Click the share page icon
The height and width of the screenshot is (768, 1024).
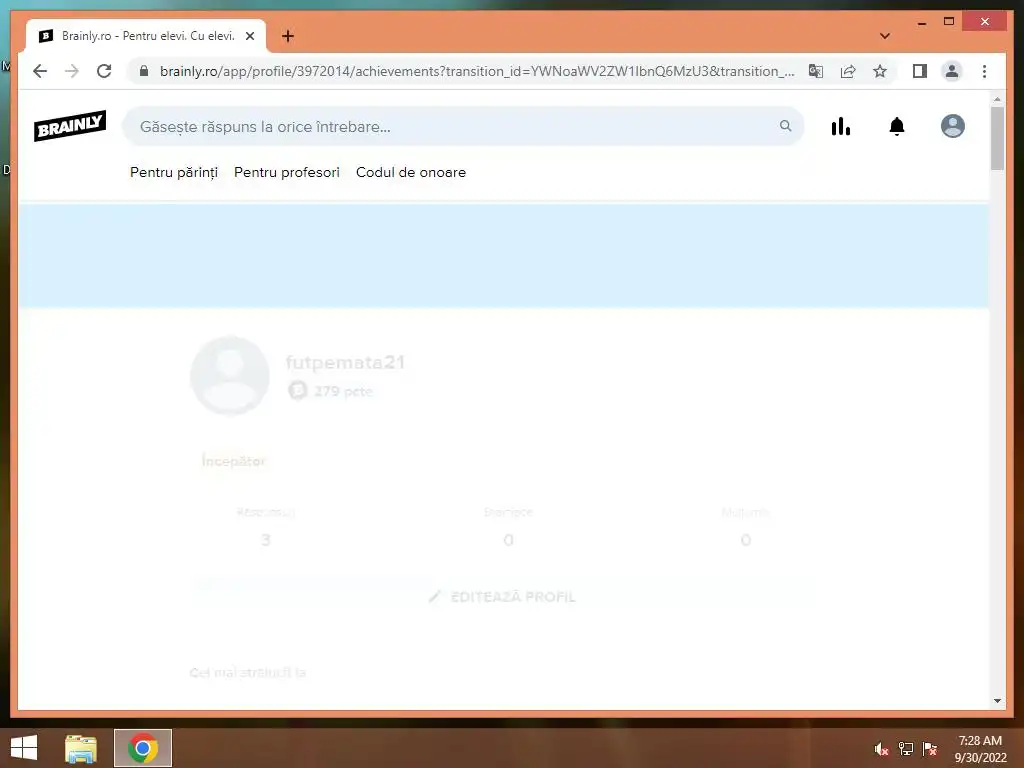tap(848, 71)
